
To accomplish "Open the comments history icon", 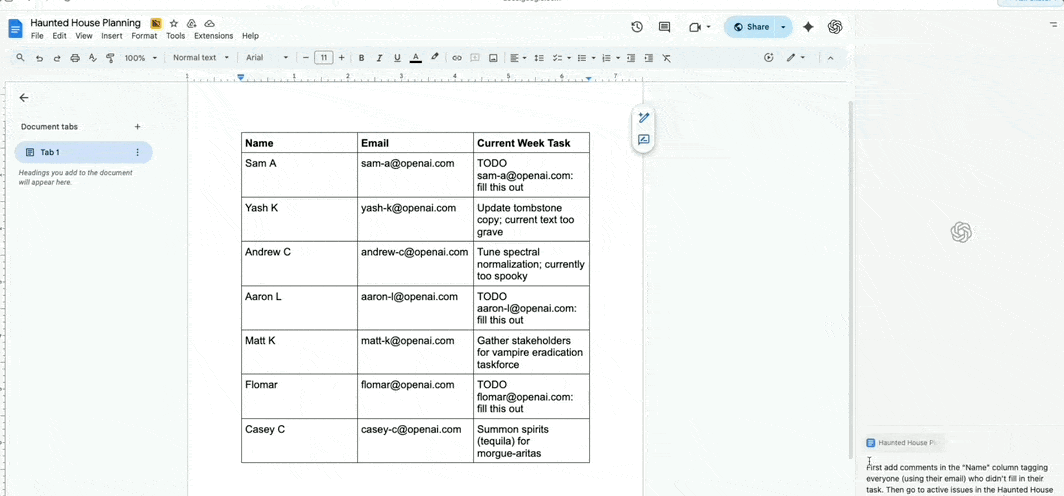I will pyautogui.click(x=664, y=27).
